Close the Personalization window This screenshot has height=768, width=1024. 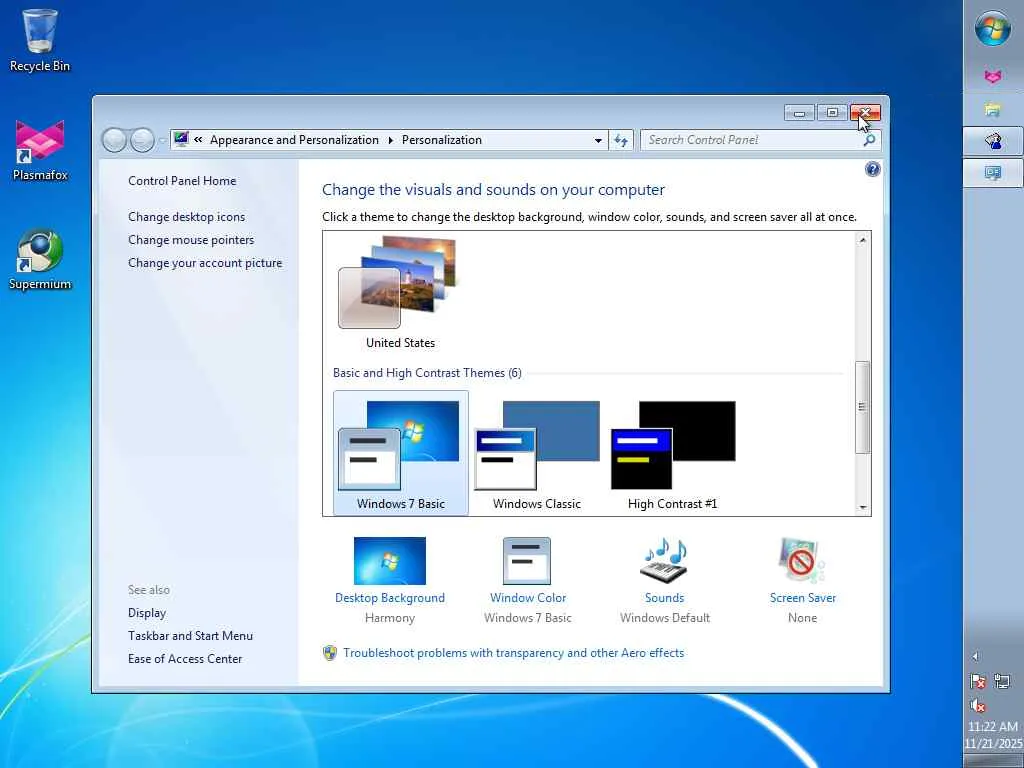[865, 113]
